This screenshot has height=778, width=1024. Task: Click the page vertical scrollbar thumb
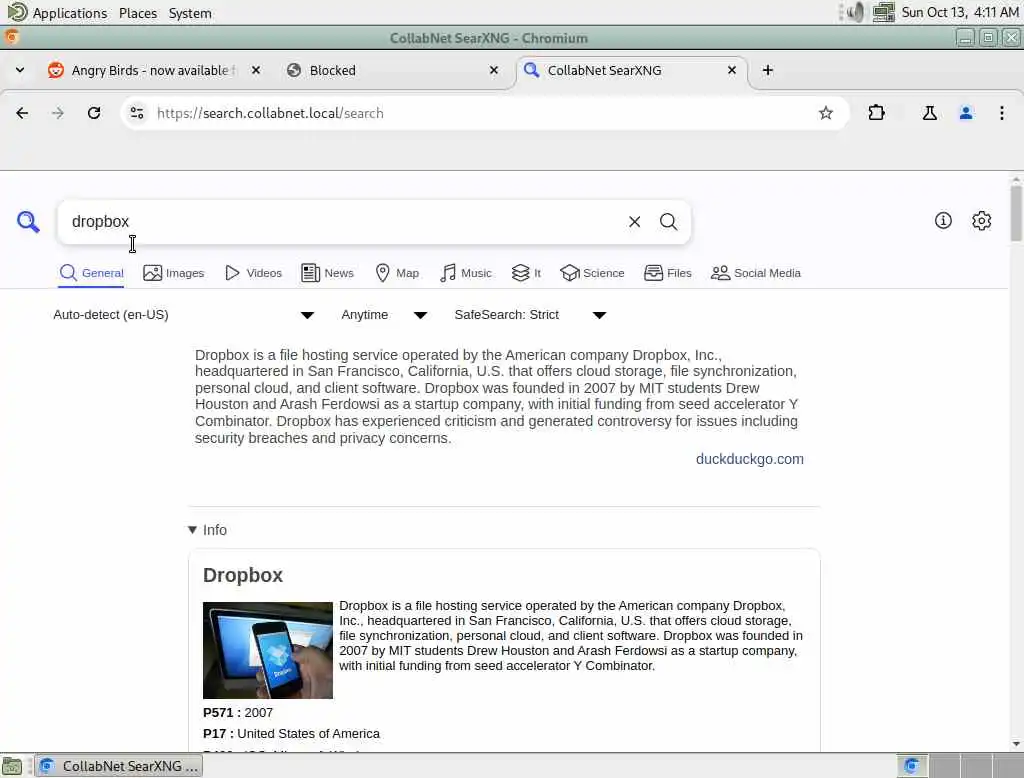pyautogui.click(x=1016, y=214)
